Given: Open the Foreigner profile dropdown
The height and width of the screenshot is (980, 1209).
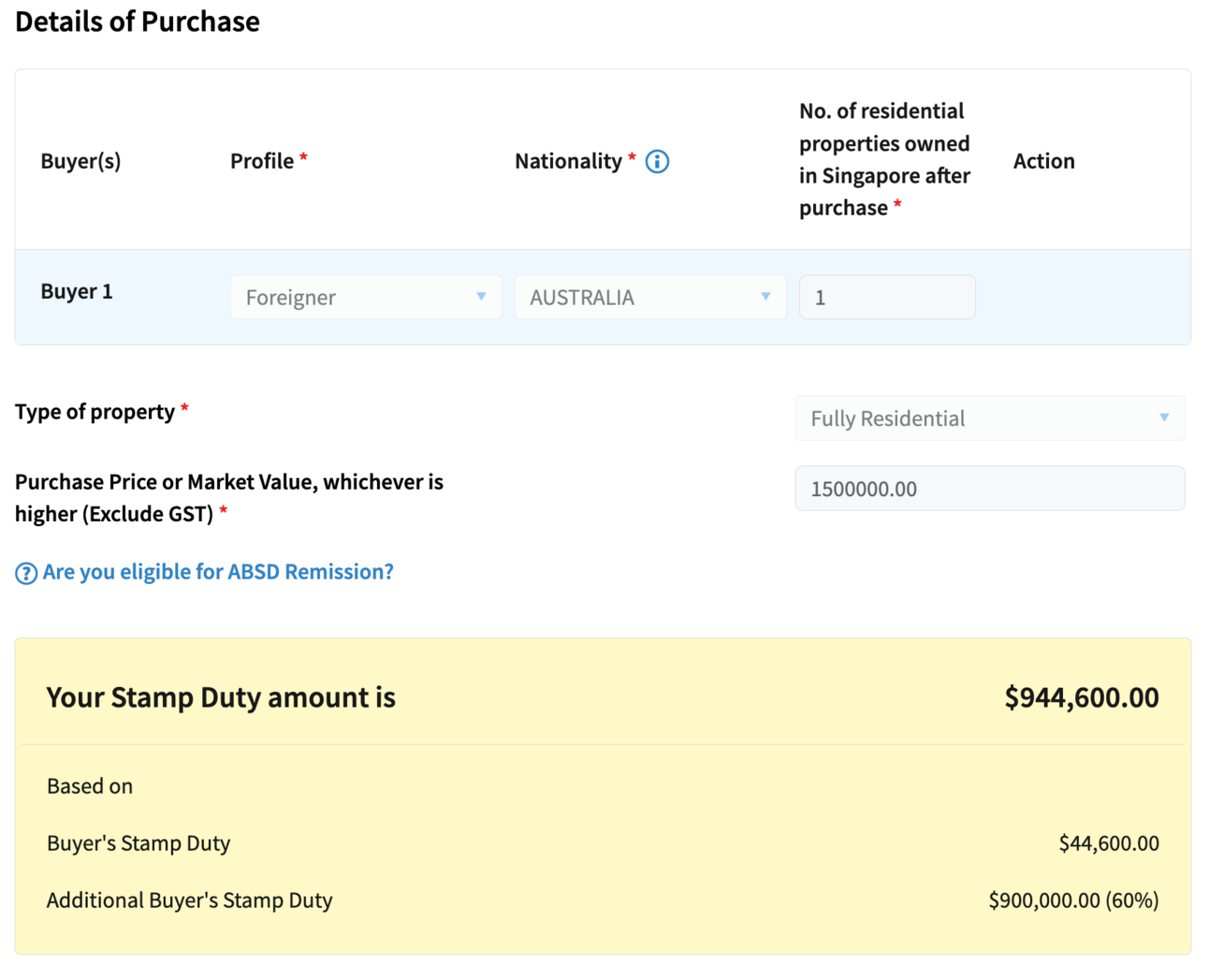Looking at the screenshot, I should tap(365, 298).
